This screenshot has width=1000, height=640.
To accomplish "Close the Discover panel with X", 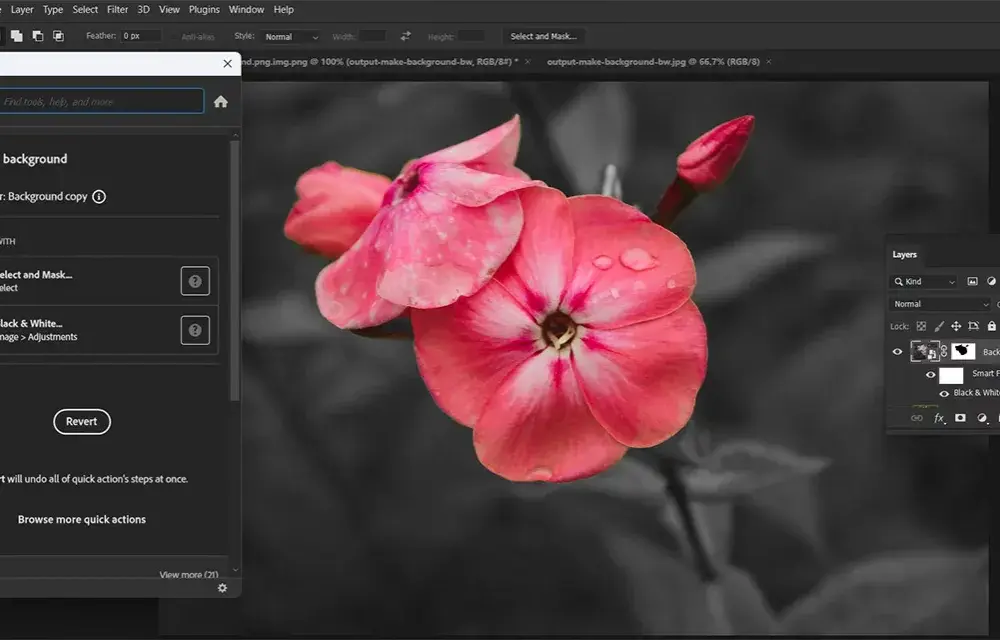I will pyautogui.click(x=228, y=64).
